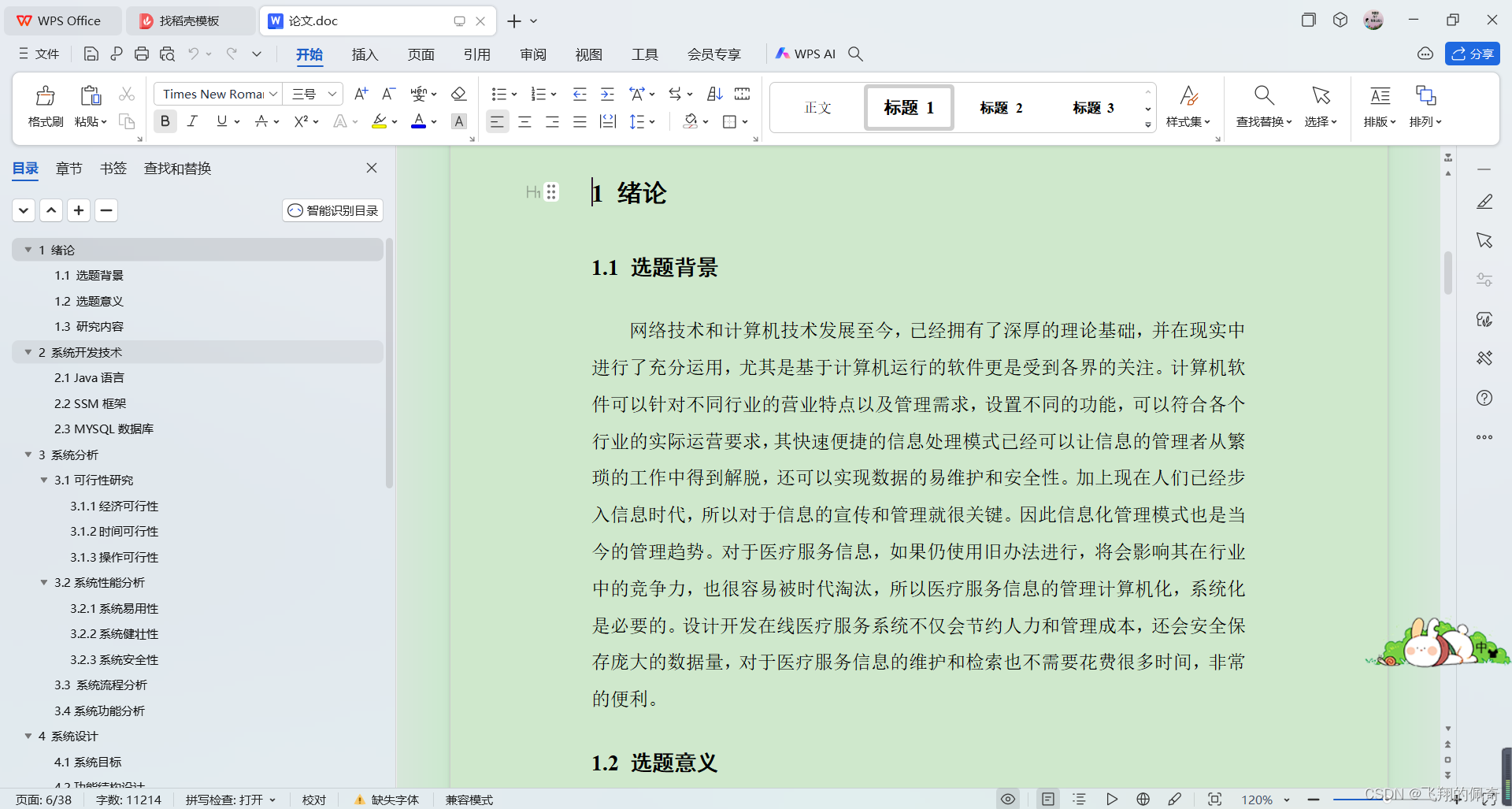This screenshot has height=809, width=1512.
Task: Click the Paste (粘贴) clipboard icon
Action: pos(91,96)
